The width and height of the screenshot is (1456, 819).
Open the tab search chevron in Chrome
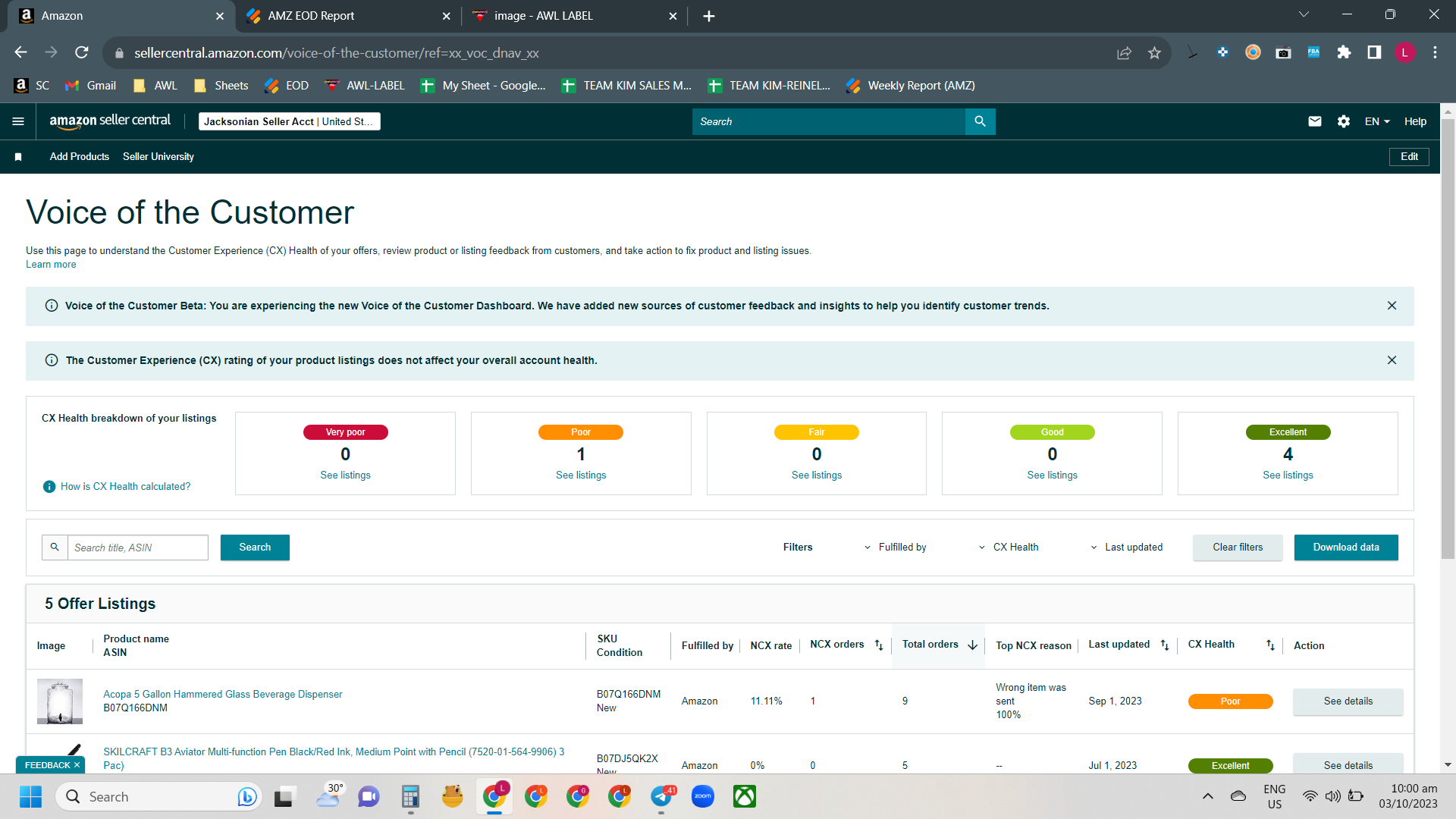[1304, 14]
